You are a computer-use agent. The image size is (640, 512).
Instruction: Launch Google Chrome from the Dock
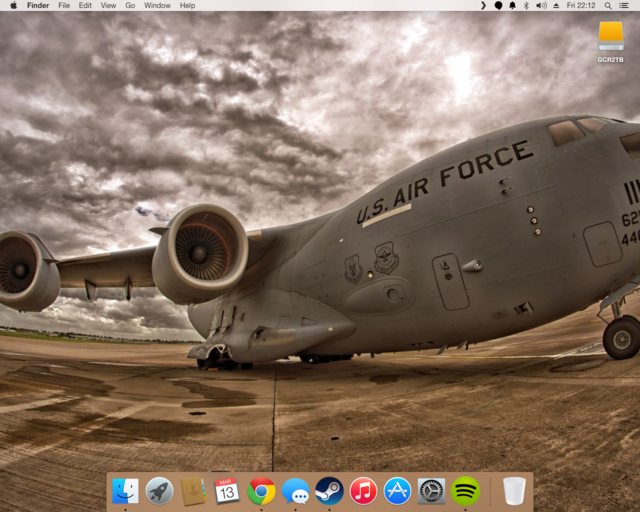coord(261,491)
